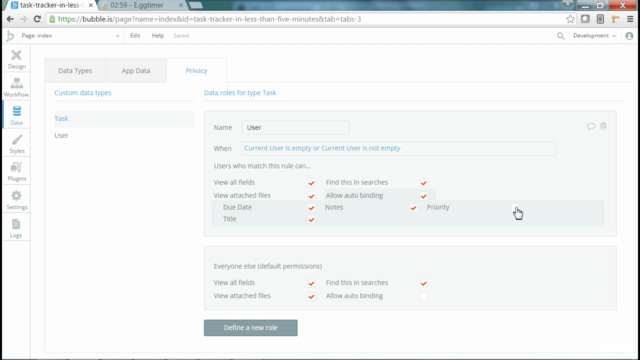Click the Custom data types heading
Image resolution: width=640 pixels, height=360 pixels.
click(x=83, y=93)
